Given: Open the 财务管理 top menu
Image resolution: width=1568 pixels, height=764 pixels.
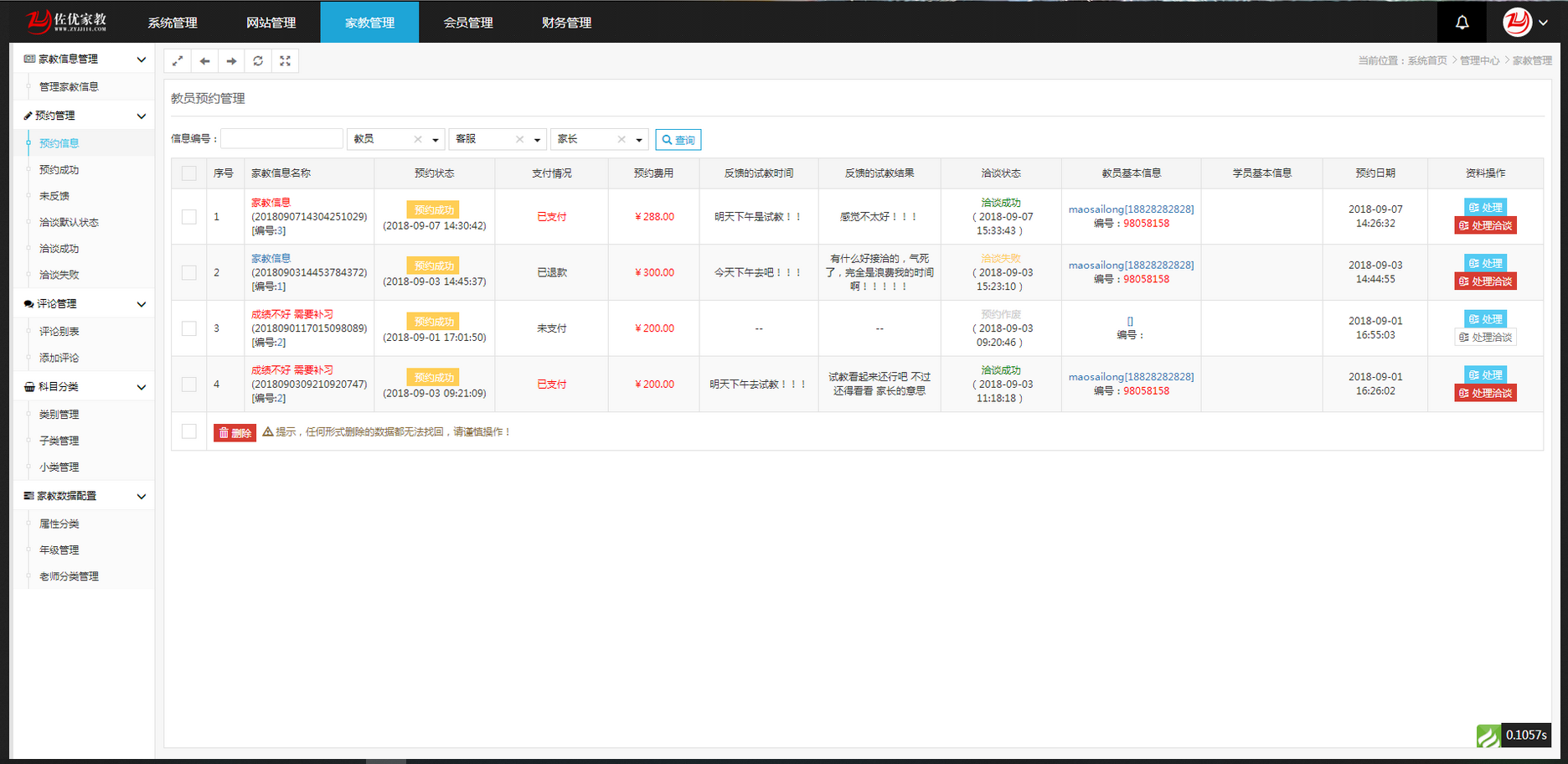Looking at the screenshot, I should 566,23.
